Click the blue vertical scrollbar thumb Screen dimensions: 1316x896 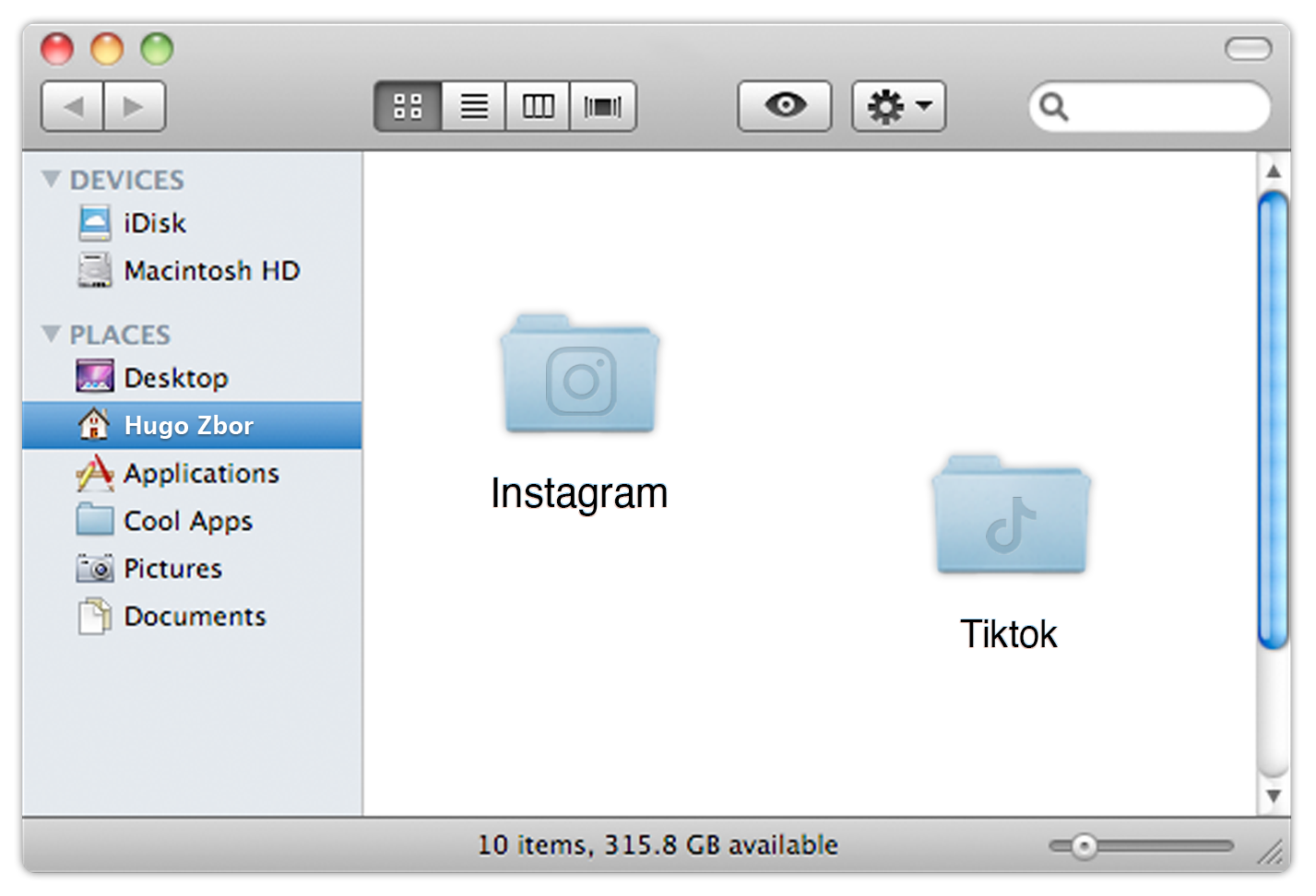pos(1274,420)
